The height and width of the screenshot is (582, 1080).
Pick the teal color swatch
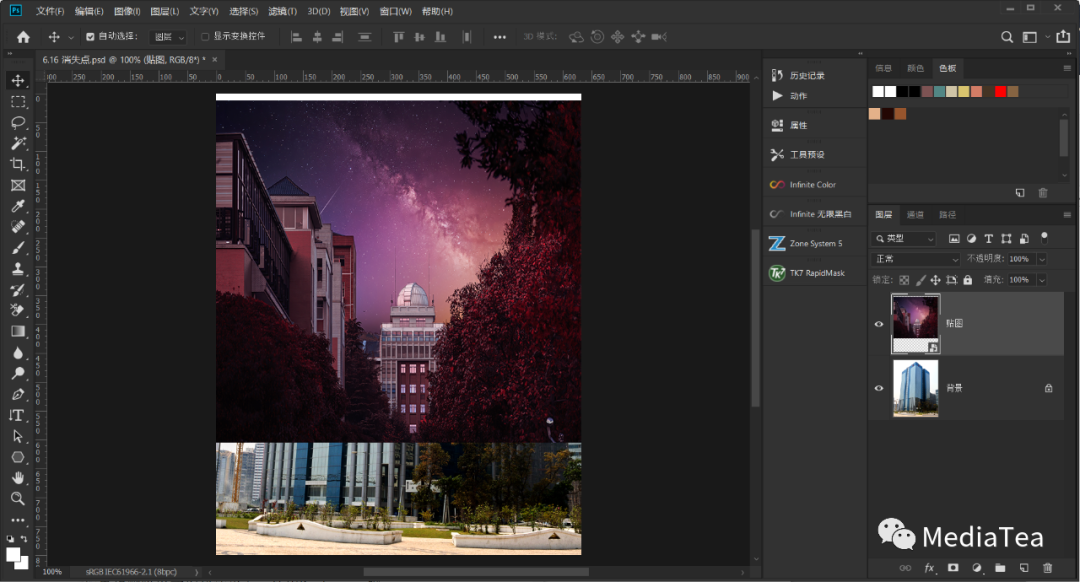pos(939,92)
